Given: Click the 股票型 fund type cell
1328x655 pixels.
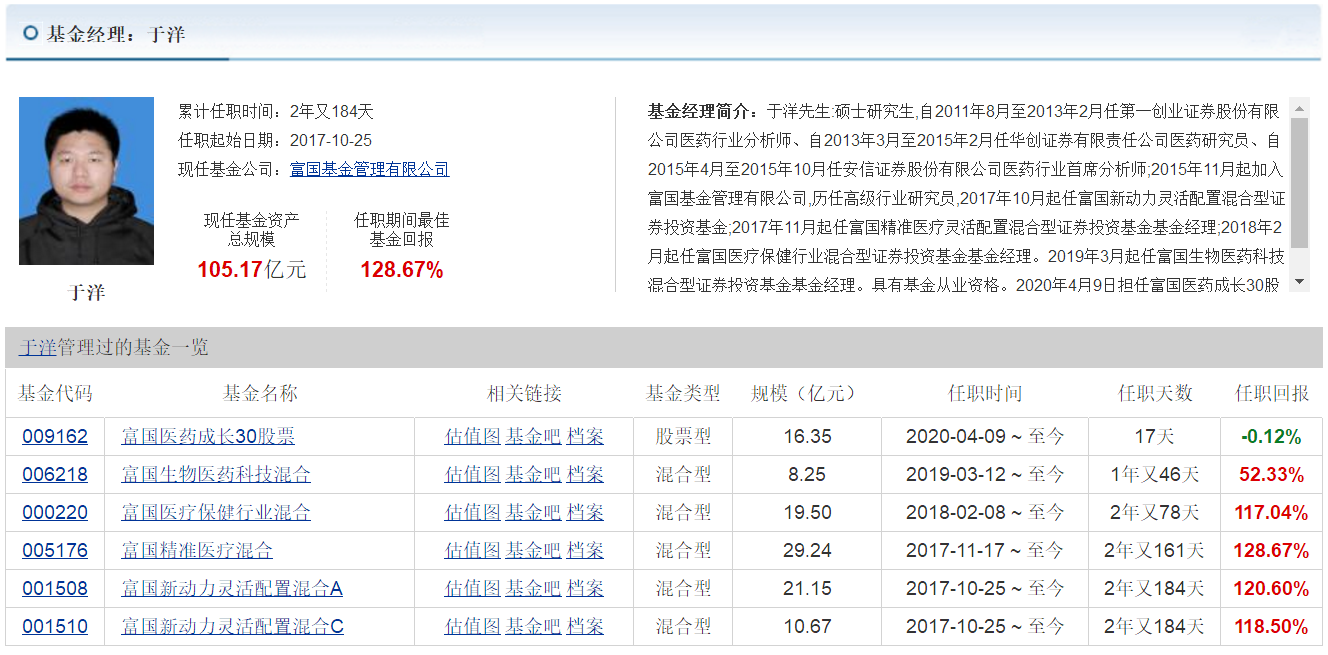Looking at the screenshot, I should (x=683, y=437).
